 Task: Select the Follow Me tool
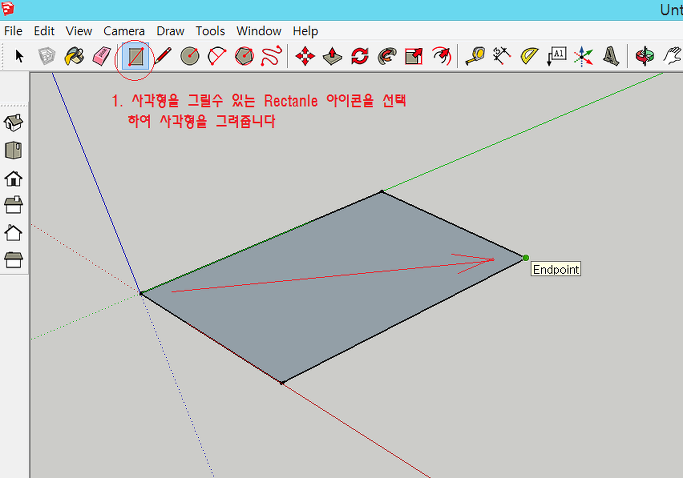387,56
